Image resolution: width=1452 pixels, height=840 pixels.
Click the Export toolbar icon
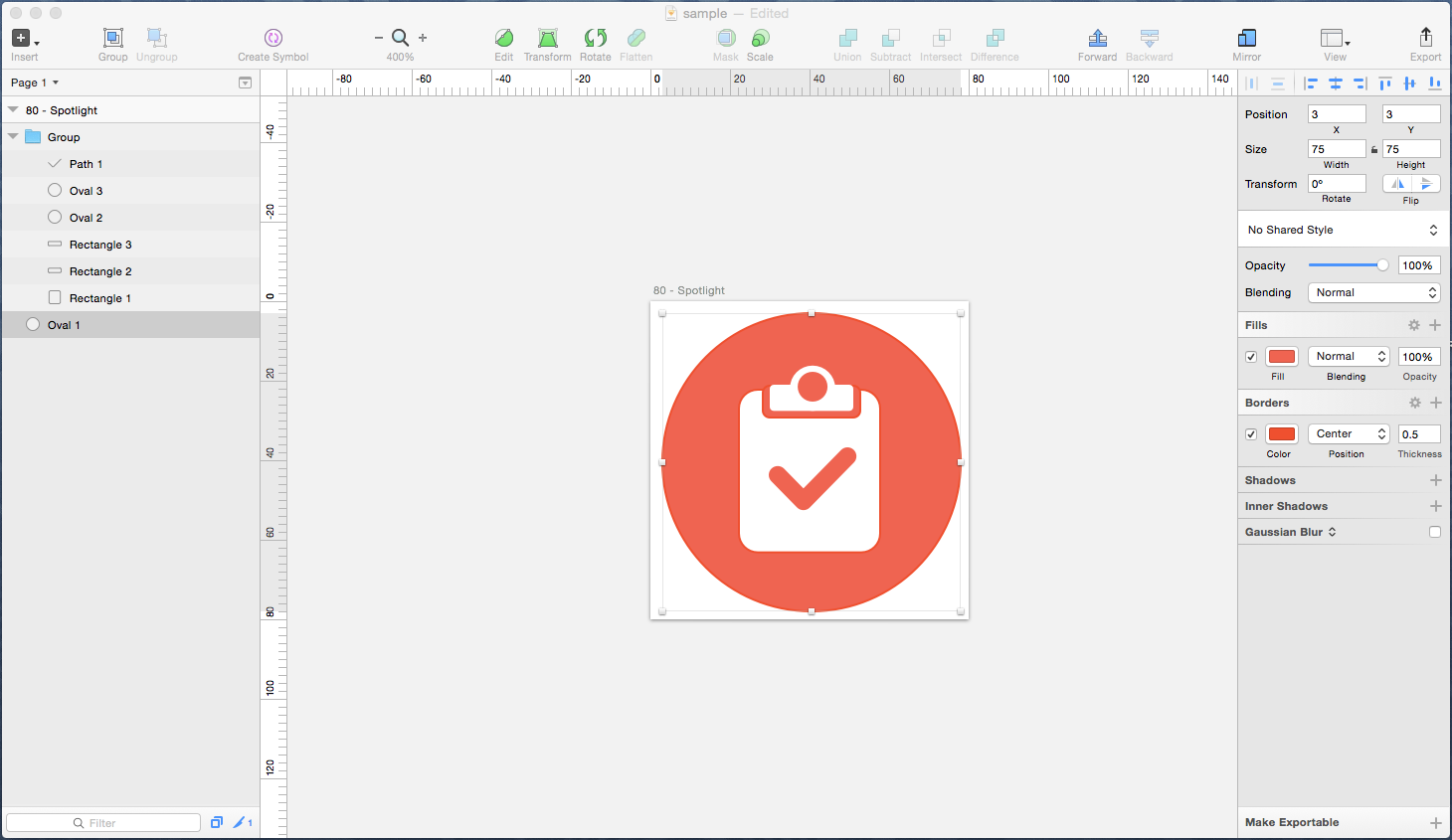coord(1425,37)
